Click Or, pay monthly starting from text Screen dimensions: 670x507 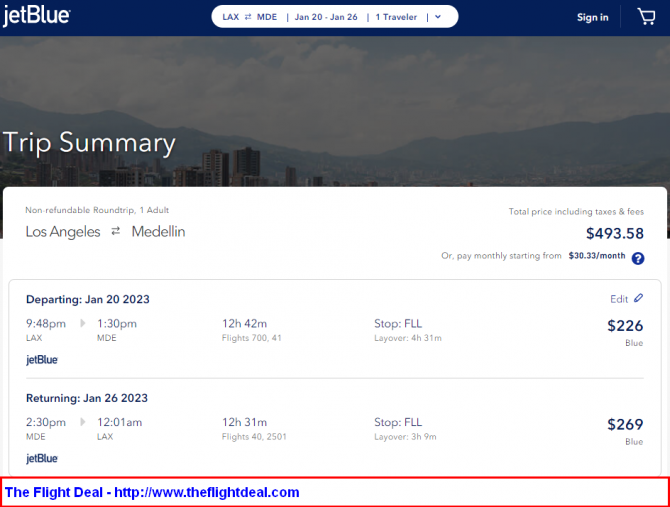(501, 256)
